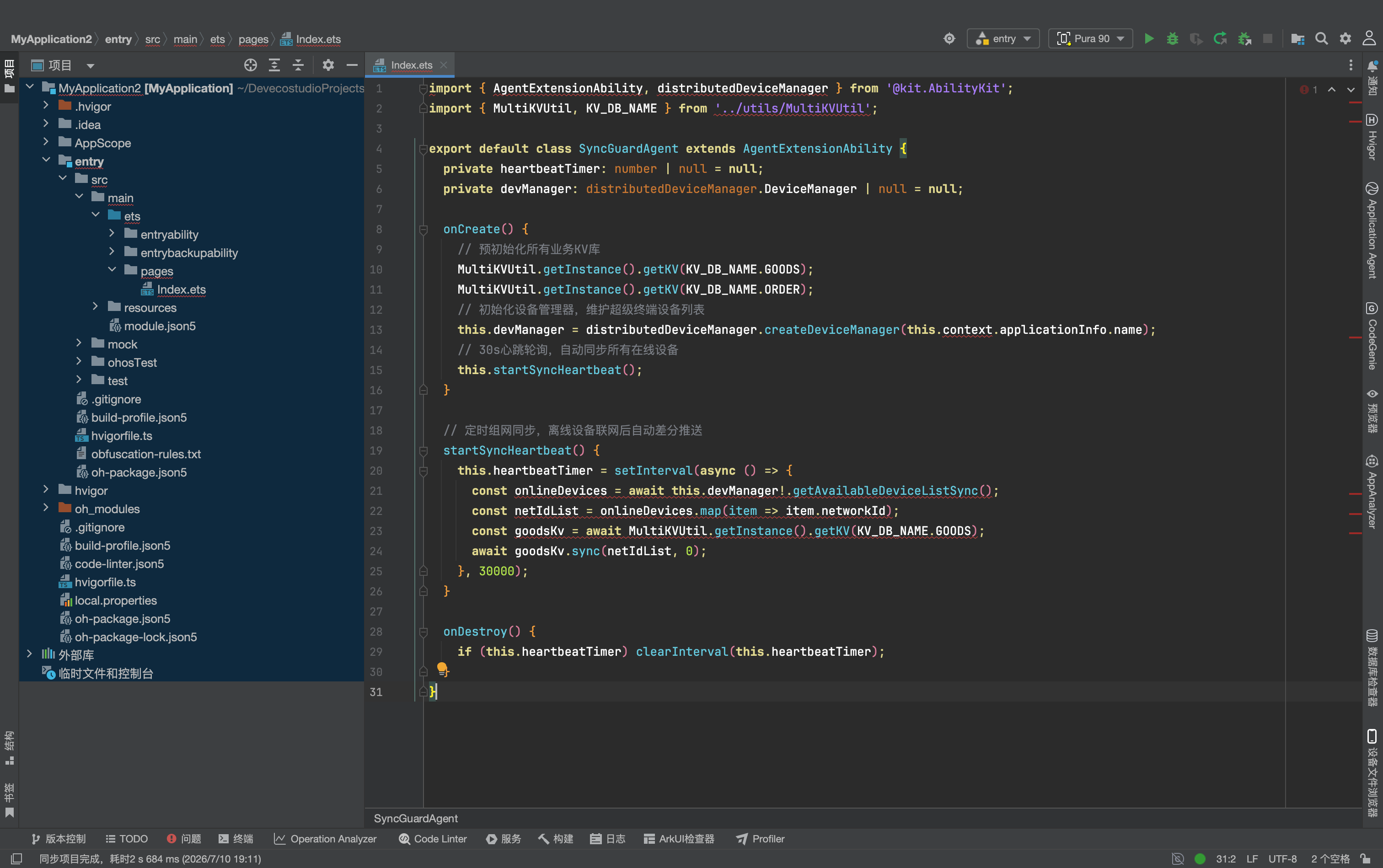Open search everywhere magnifier icon
The width and height of the screenshot is (1383, 868).
(x=1322, y=38)
